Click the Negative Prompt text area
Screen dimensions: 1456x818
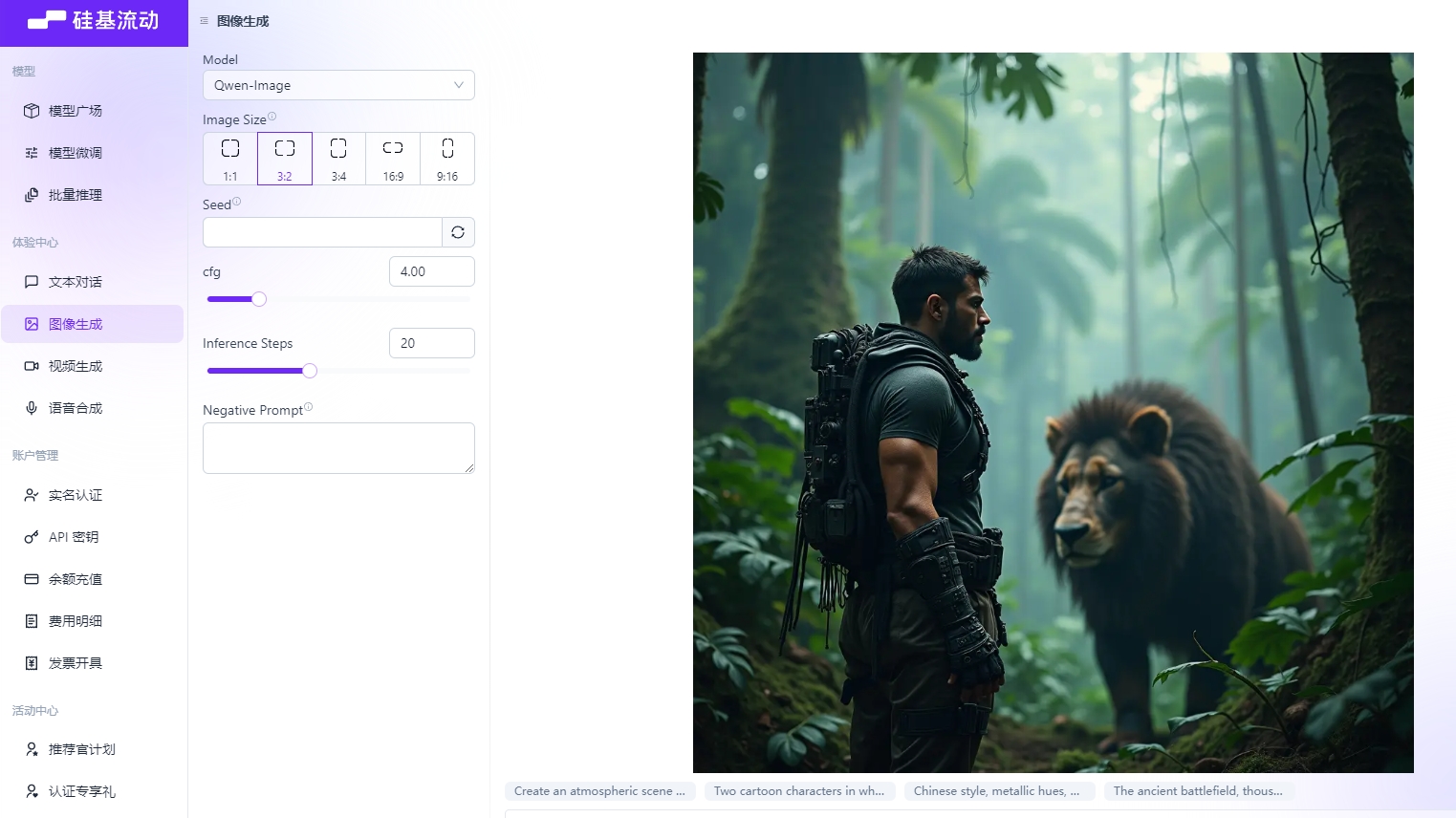pyautogui.click(x=338, y=448)
